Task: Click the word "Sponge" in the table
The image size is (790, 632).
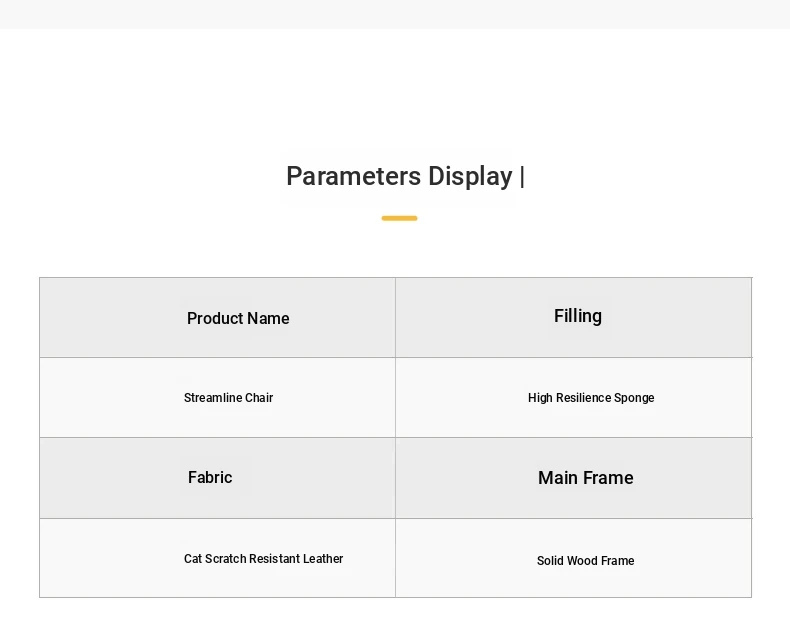Action: [635, 398]
